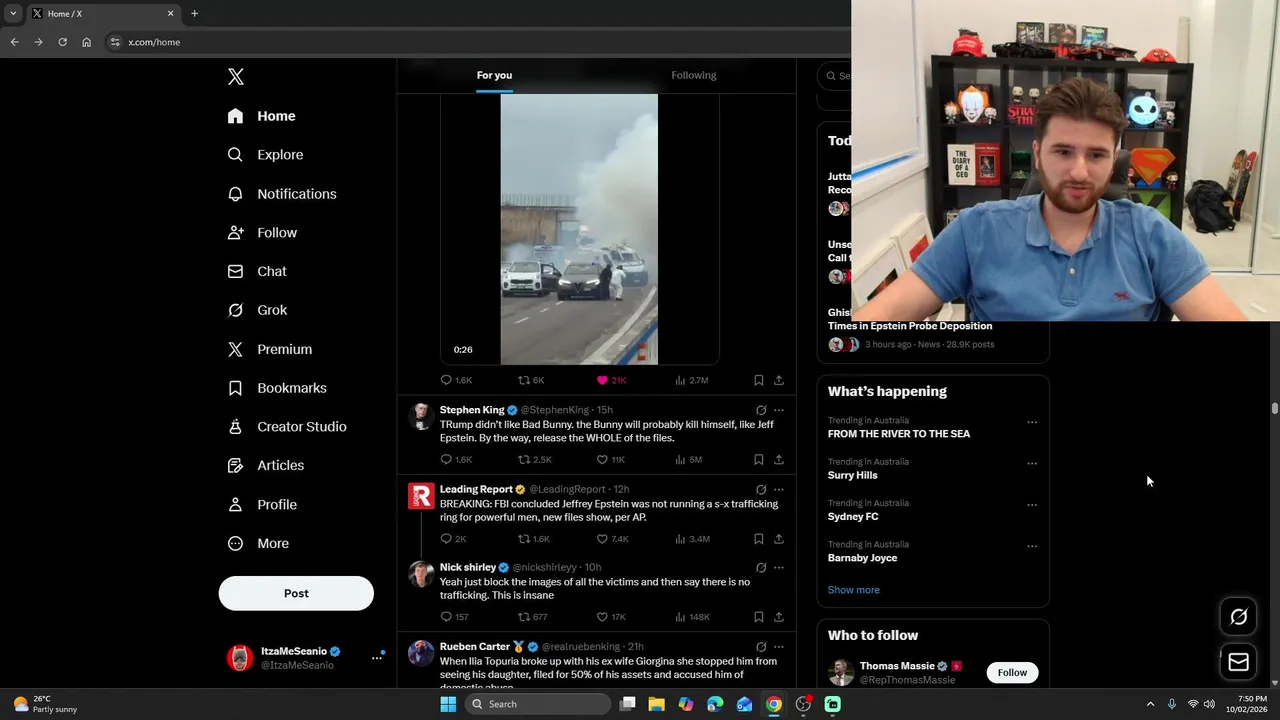Bookmark the Leading Report post

(x=758, y=539)
